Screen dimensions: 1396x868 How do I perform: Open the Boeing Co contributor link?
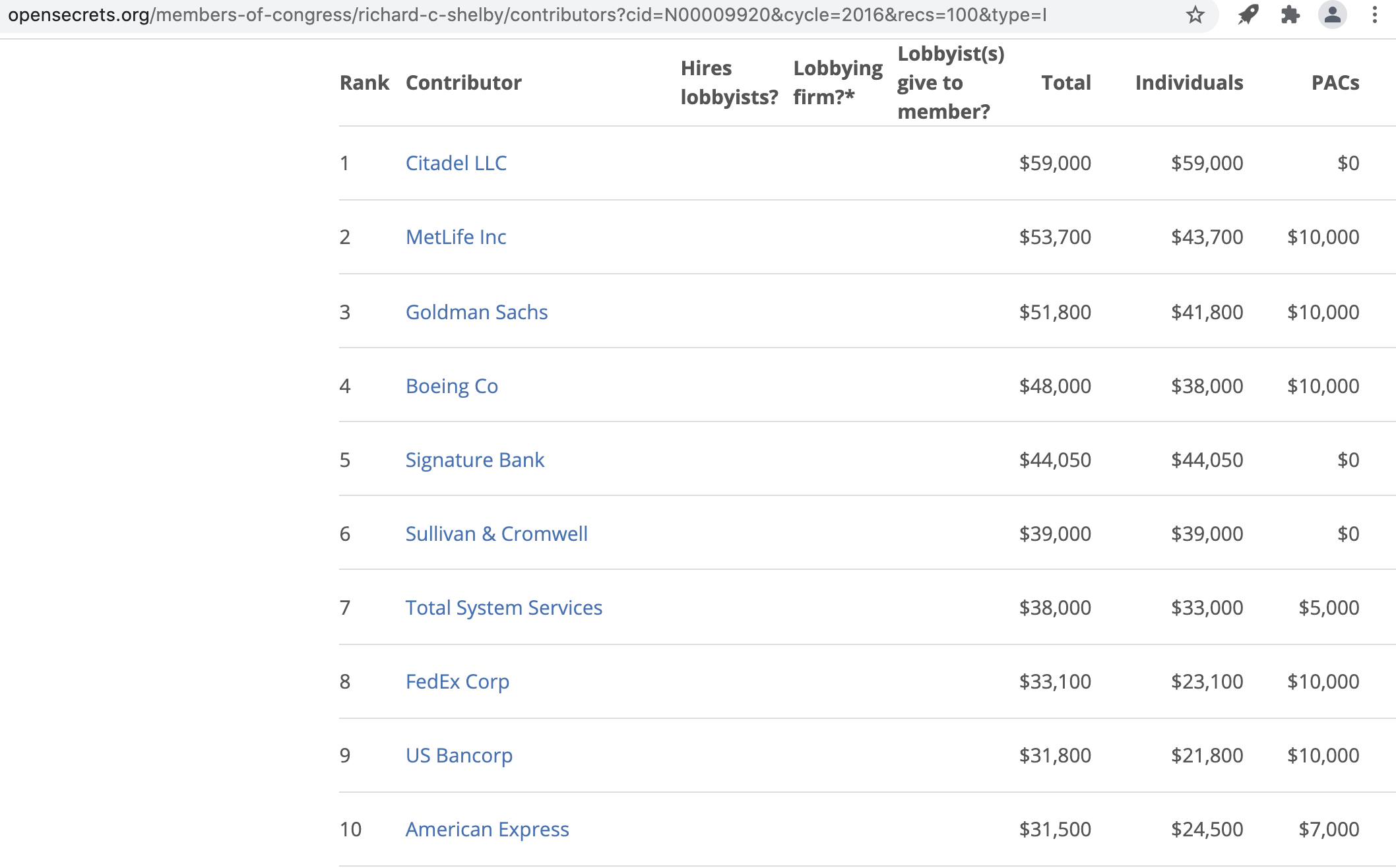click(452, 386)
